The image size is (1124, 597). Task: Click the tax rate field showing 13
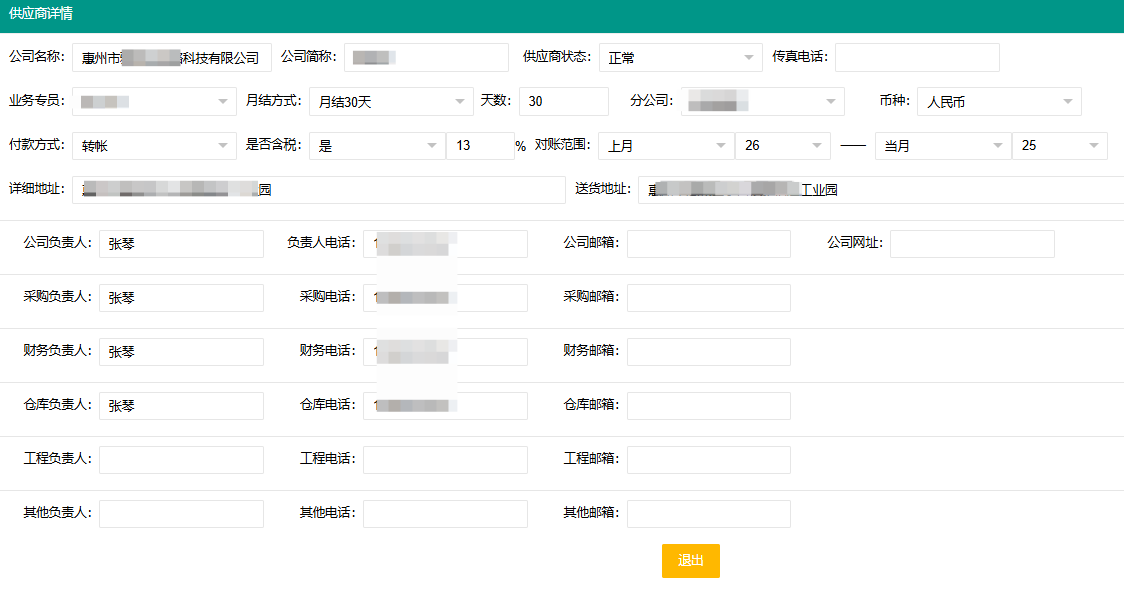[480, 145]
